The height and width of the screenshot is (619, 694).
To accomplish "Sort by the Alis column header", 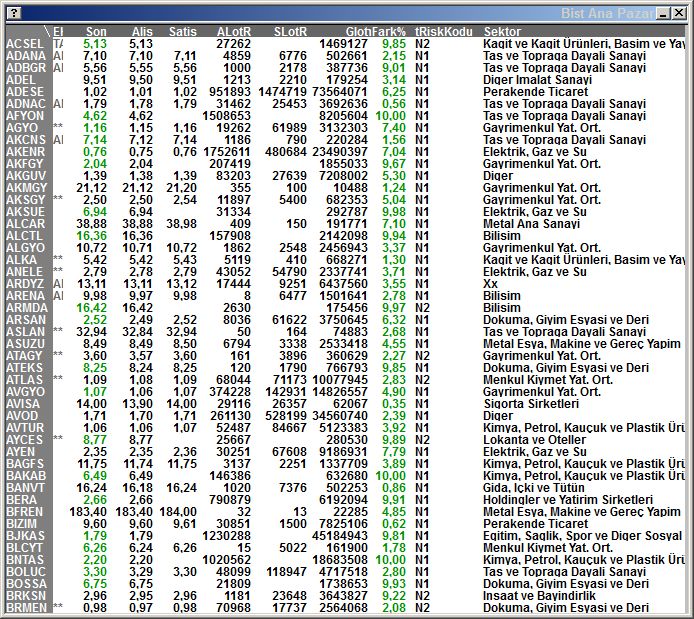I will click(142, 31).
